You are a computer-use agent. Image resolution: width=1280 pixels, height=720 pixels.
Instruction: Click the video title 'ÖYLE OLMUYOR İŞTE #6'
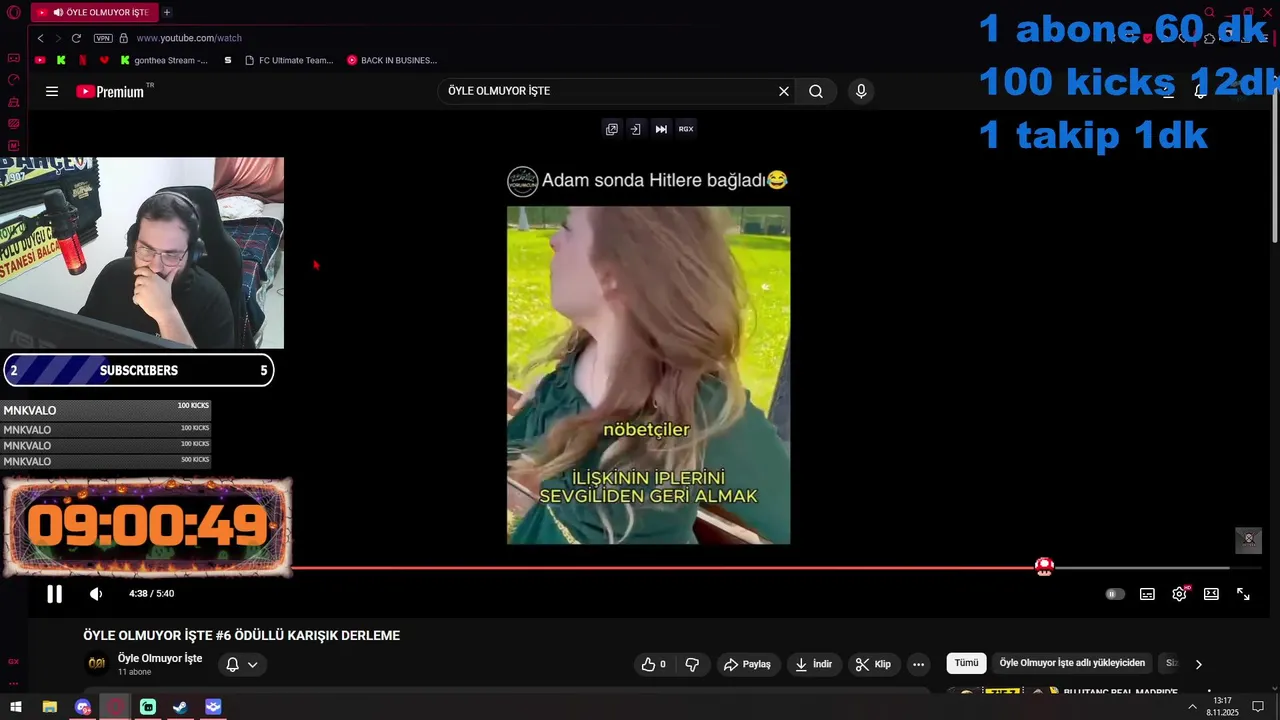241,635
